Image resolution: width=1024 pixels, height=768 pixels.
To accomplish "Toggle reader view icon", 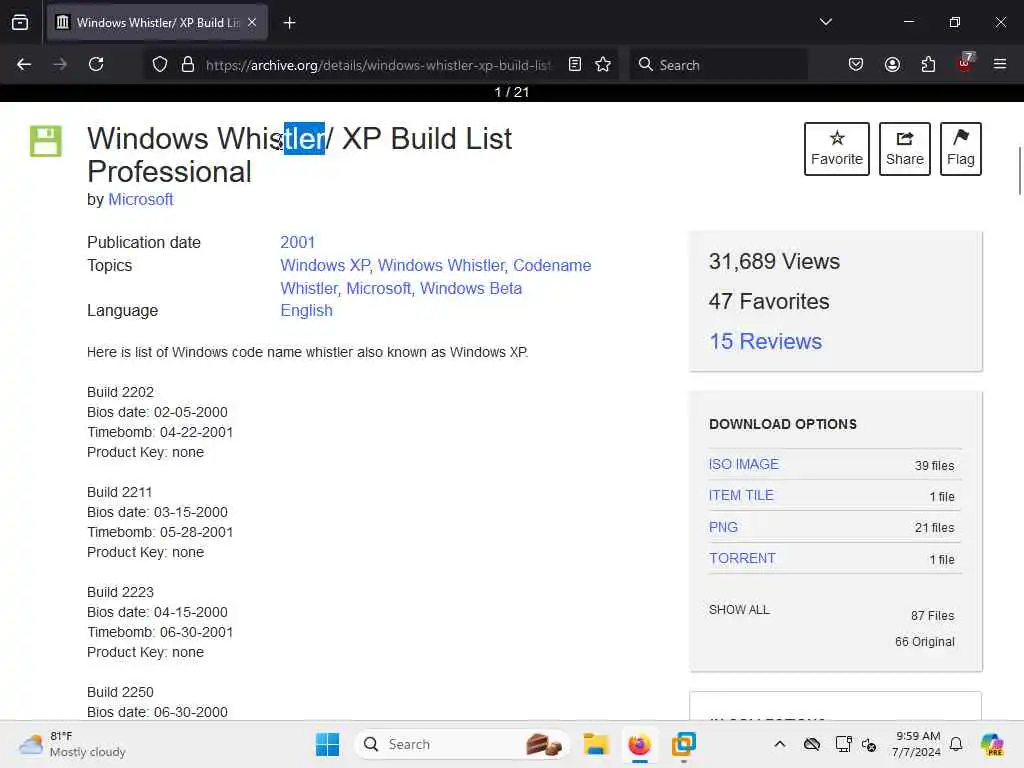I will (575, 64).
